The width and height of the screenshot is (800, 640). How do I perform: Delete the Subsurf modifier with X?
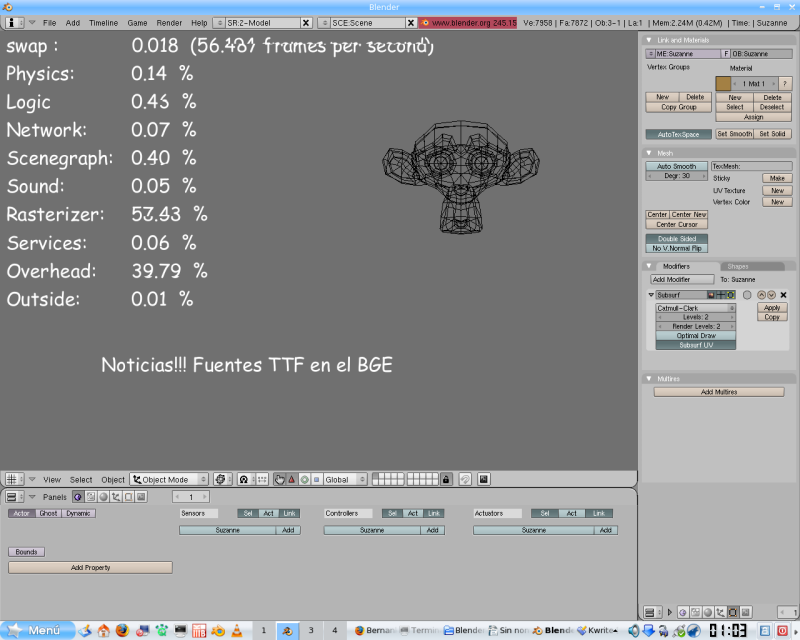[784, 295]
